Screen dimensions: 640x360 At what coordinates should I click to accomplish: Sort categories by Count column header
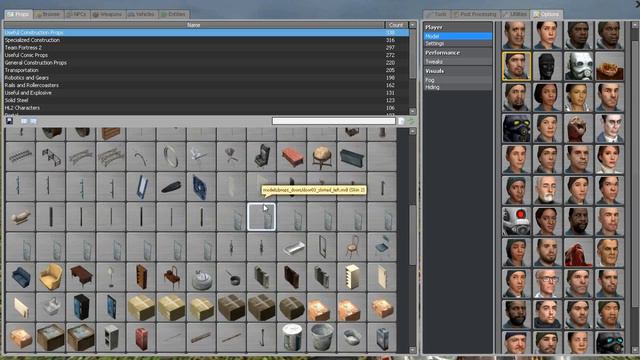click(x=396, y=25)
